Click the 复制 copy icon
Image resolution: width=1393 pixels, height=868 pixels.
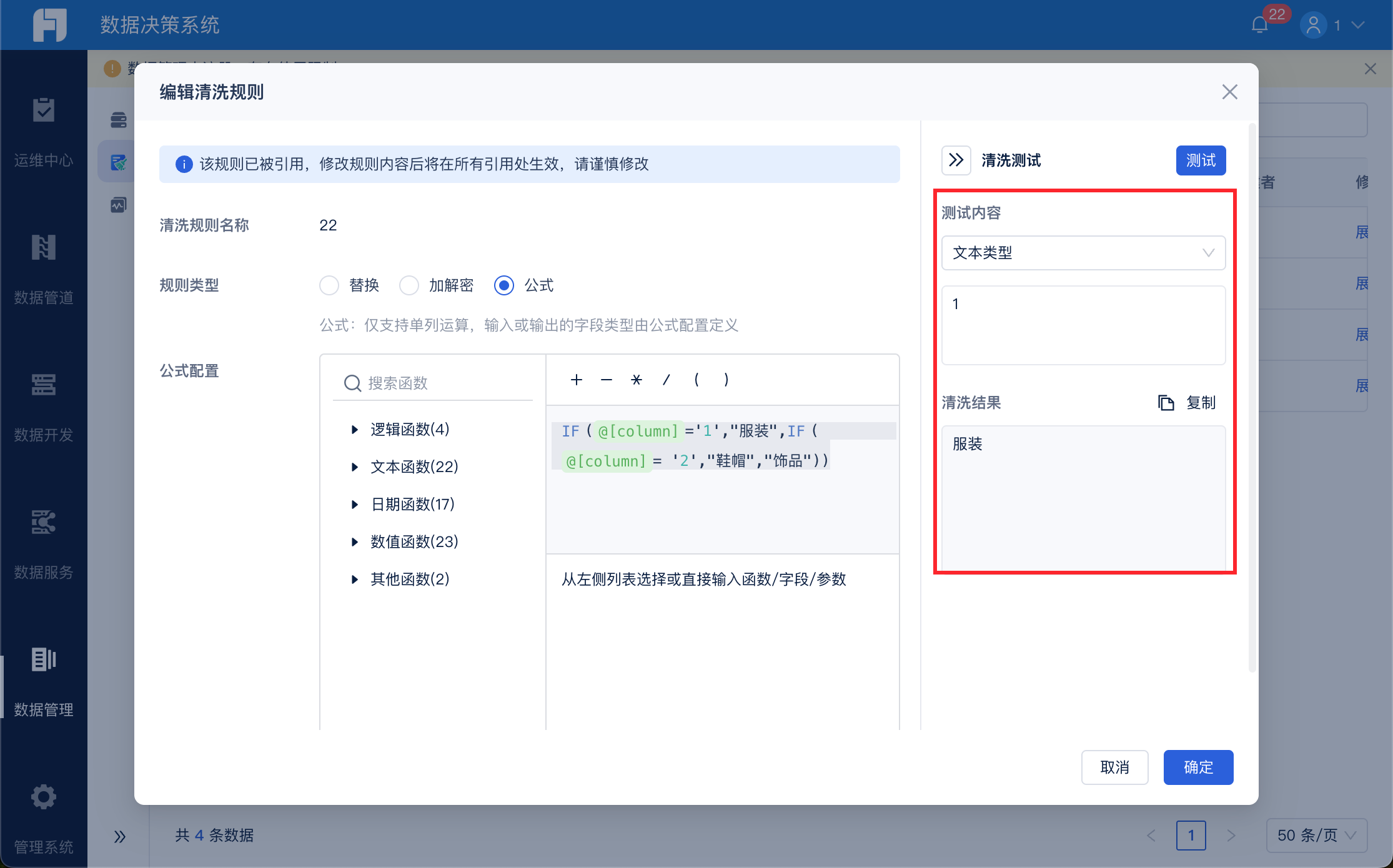(1166, 403)
